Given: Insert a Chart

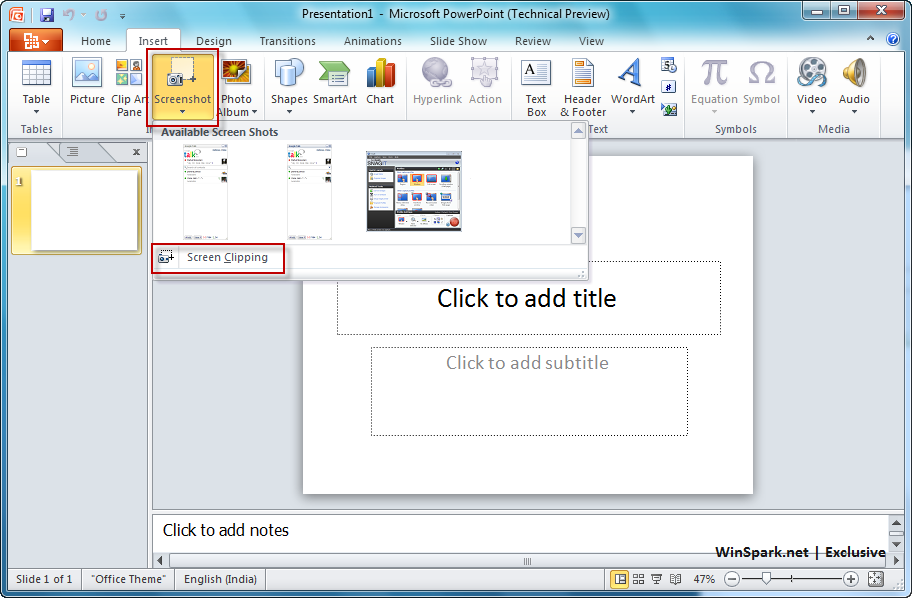Looking at the screenshot, I should click(380, 82).
